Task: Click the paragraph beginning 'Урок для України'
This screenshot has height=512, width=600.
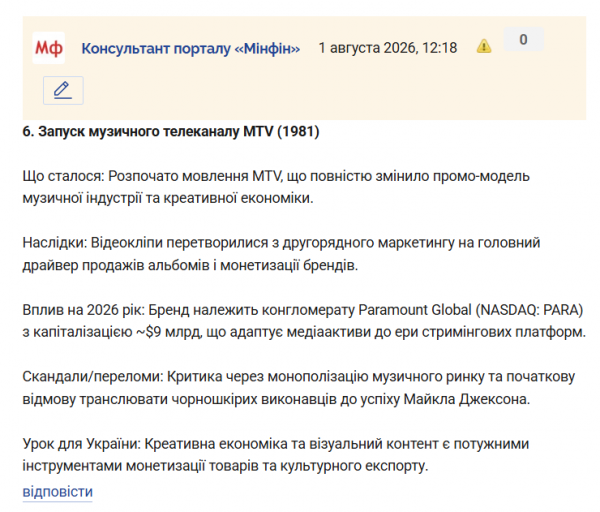Action: click(276, 455)
